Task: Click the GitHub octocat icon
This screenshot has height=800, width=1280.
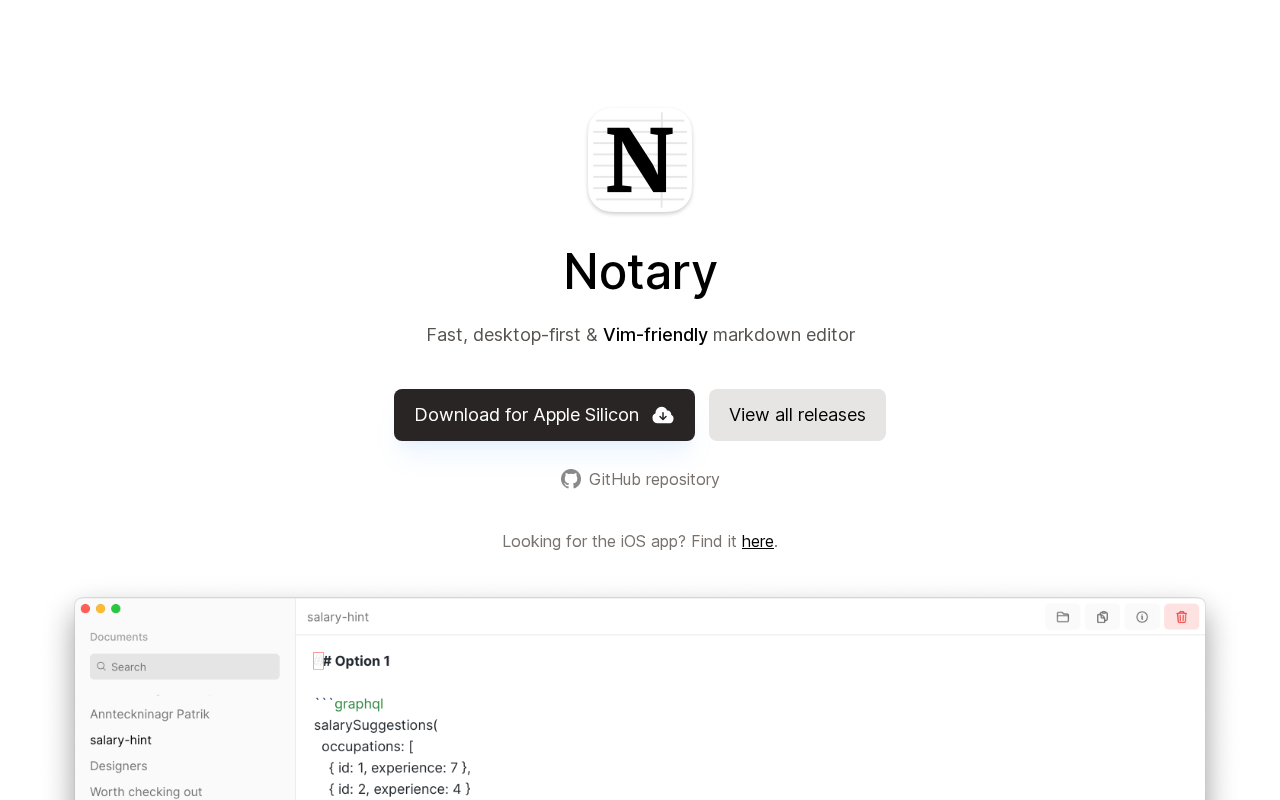Action: click(571, 479)
